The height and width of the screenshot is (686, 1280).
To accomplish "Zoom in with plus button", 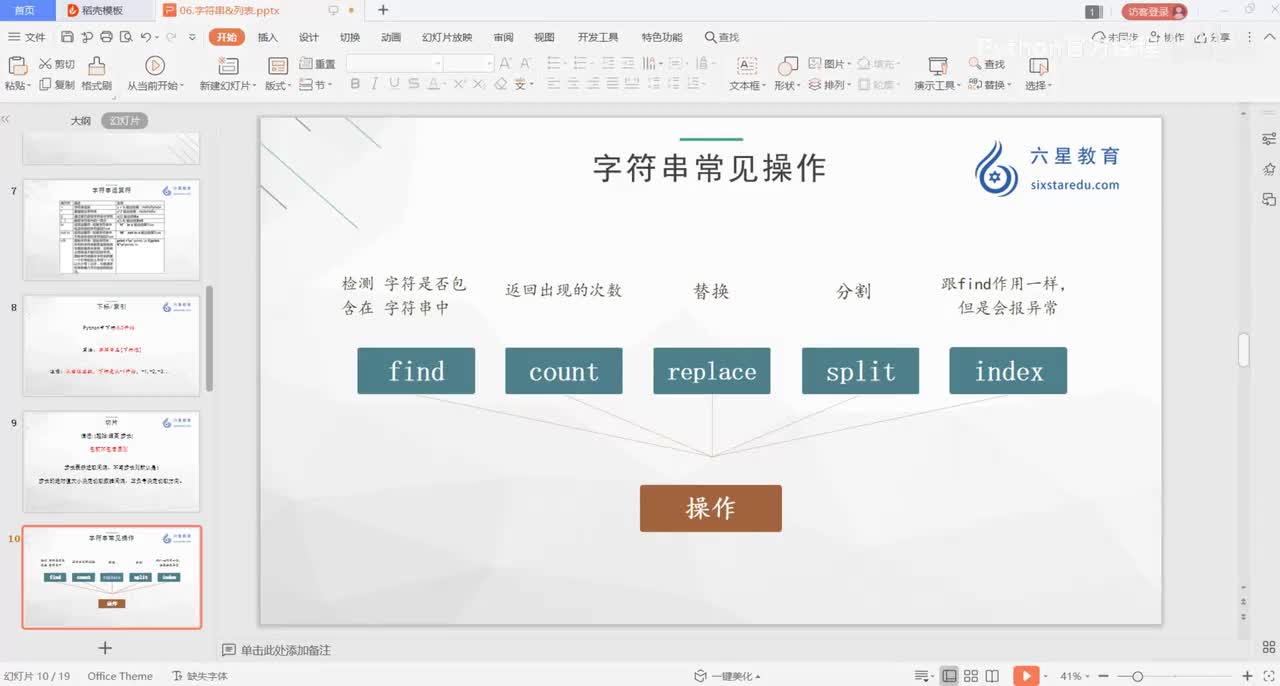I will pyautogui.click(x=1247, y=676).
